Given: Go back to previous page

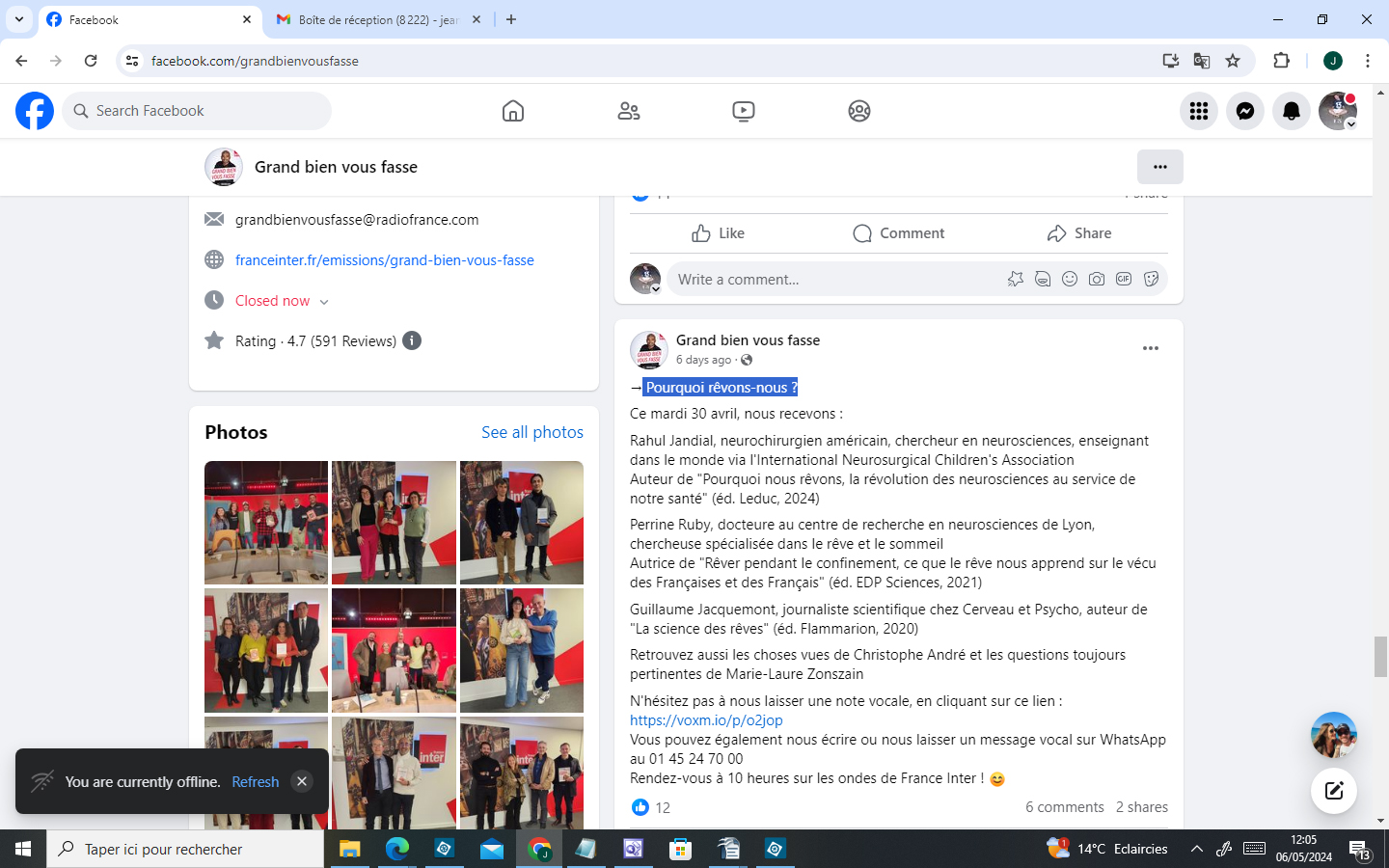Looking at the screenshot, I should 21,61.
